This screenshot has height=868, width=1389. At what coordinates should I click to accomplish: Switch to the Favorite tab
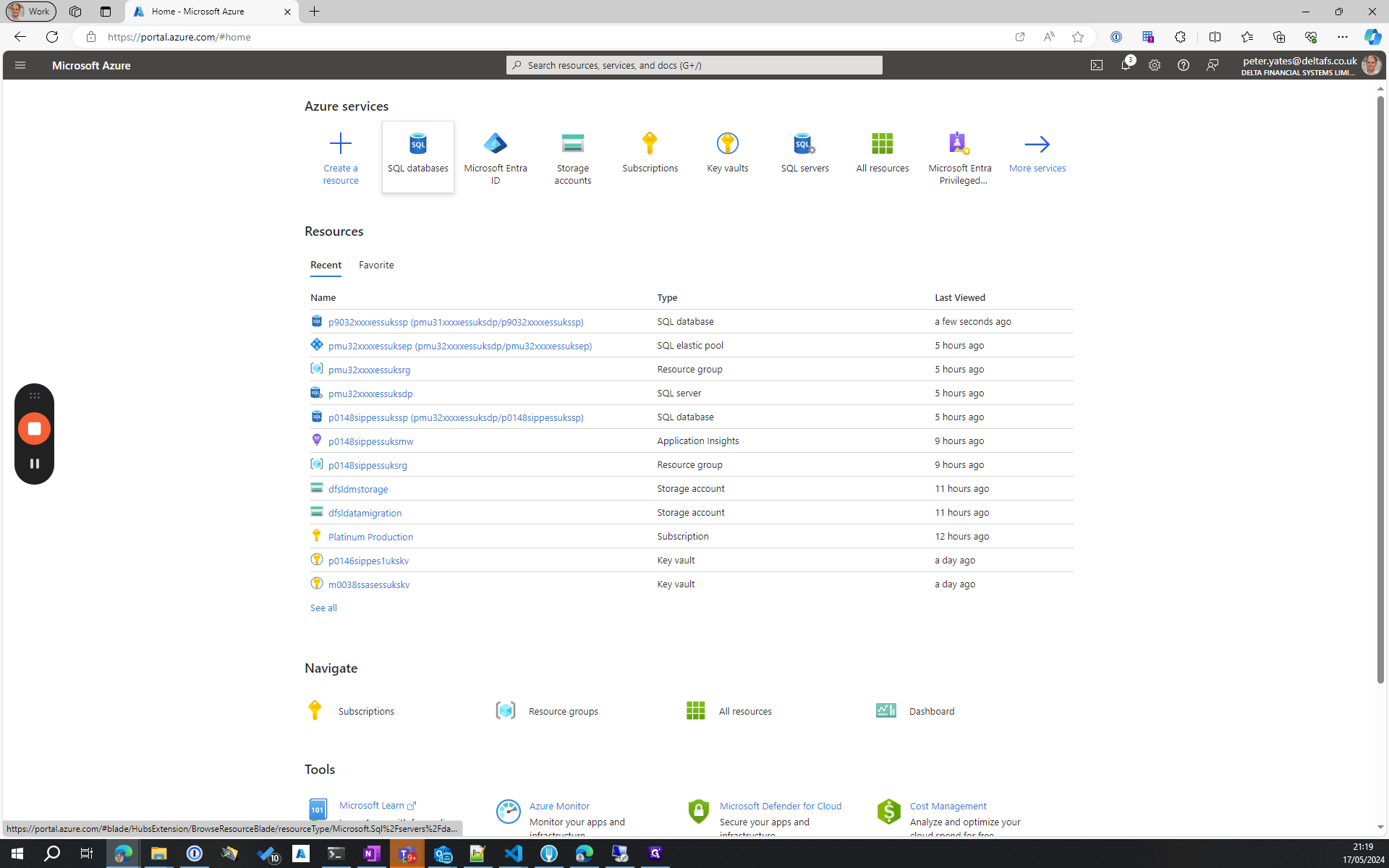pyautogui.click(x=376, y=265)
